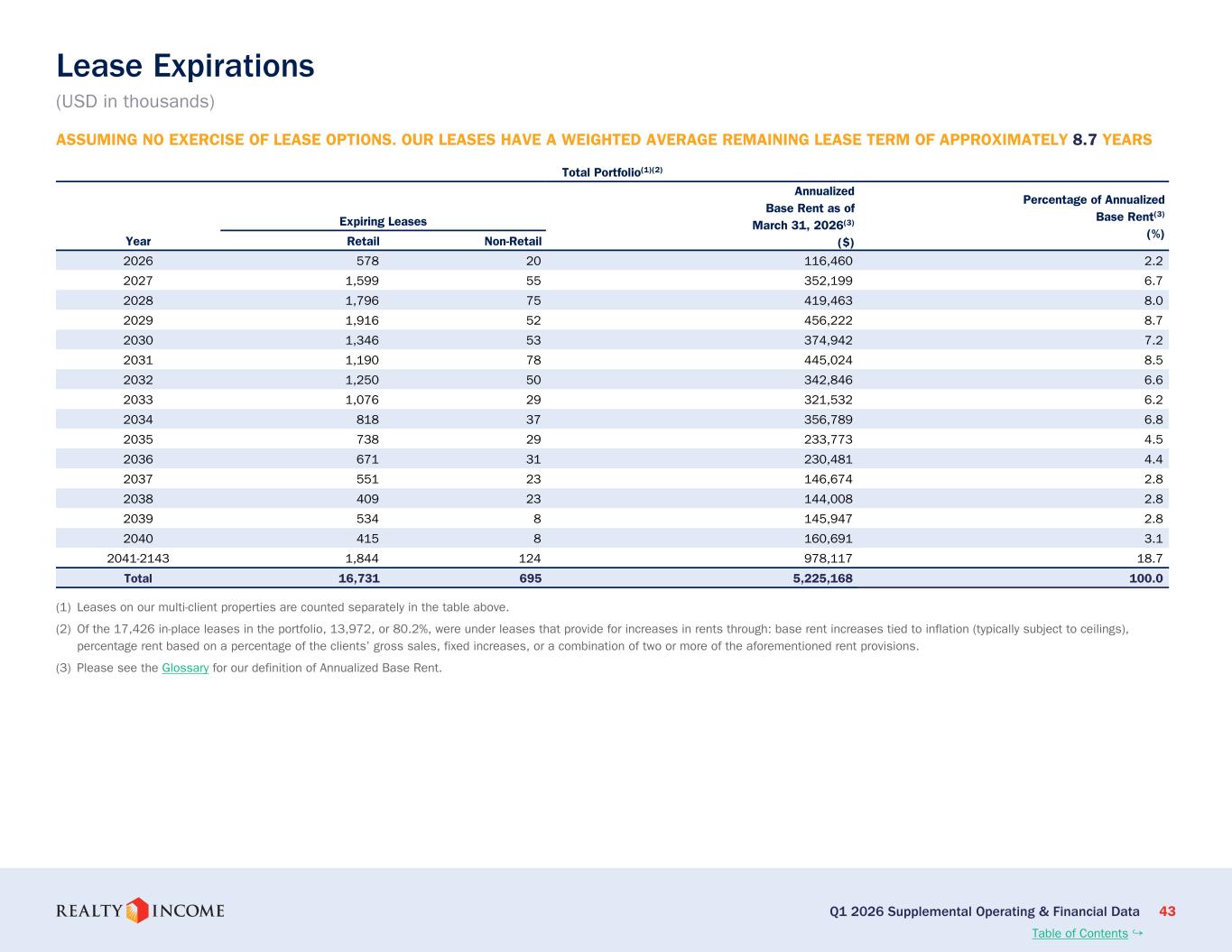Select year cell 2027
Screen dimensions: 1232x952
[138, 281]
